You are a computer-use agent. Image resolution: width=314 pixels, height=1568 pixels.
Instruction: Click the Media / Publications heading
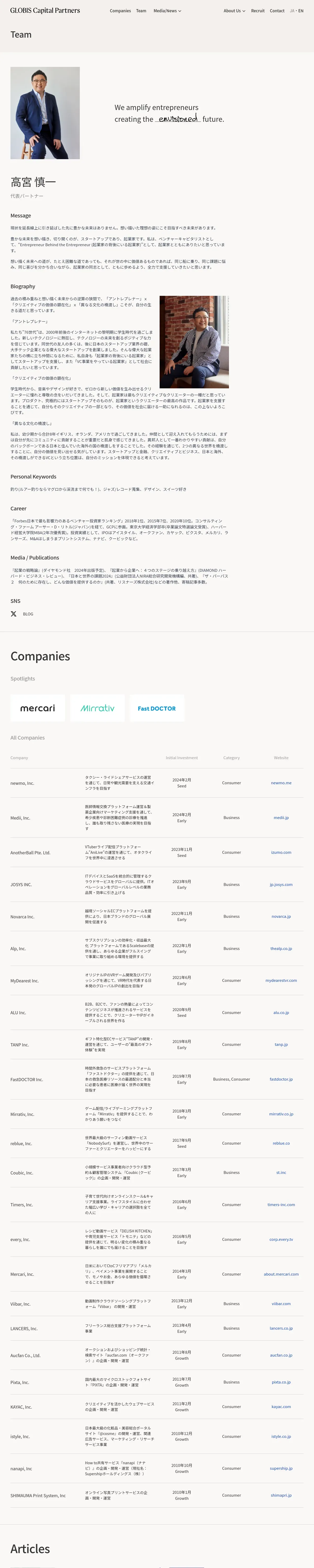[35, 558]
